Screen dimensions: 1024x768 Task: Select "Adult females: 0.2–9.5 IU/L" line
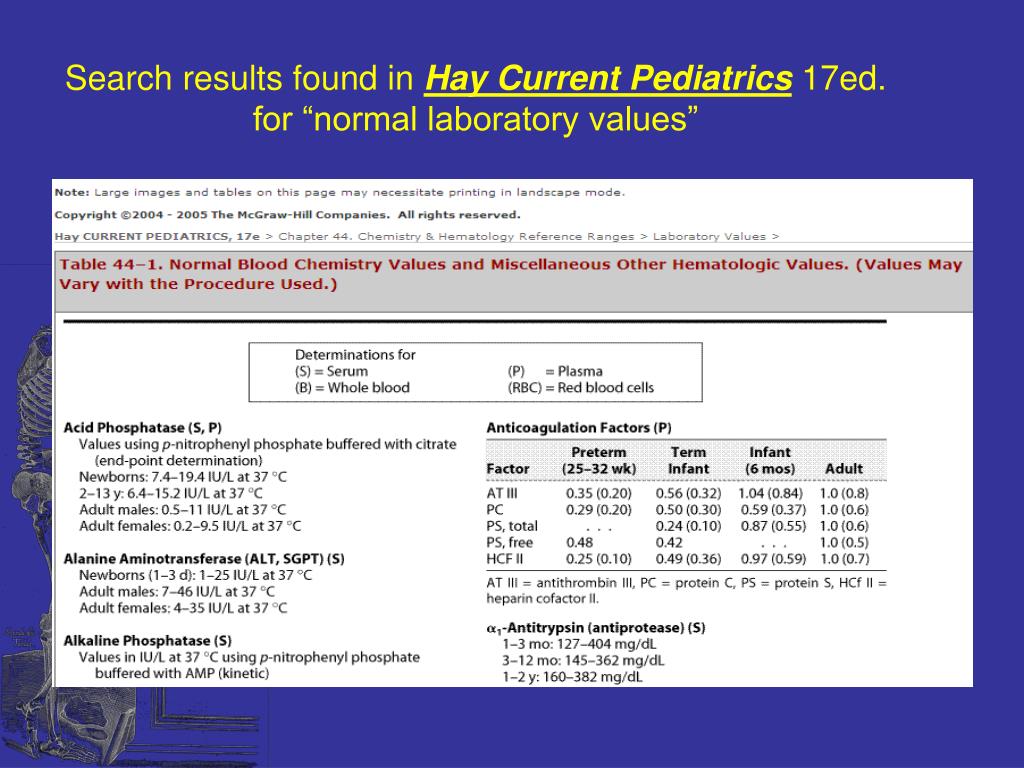pyautogui.click(x=190, y=526)
